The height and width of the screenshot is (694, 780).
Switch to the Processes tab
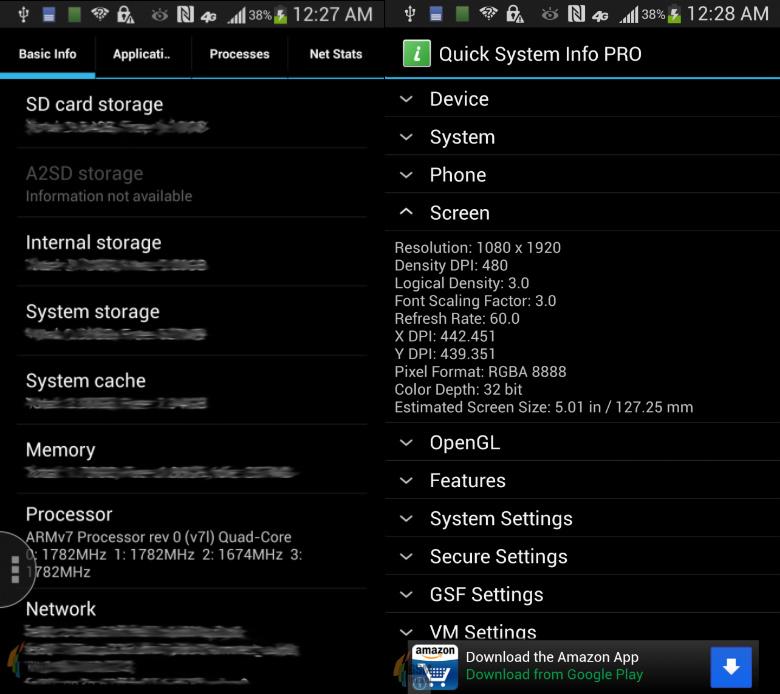tap(239, 54)
